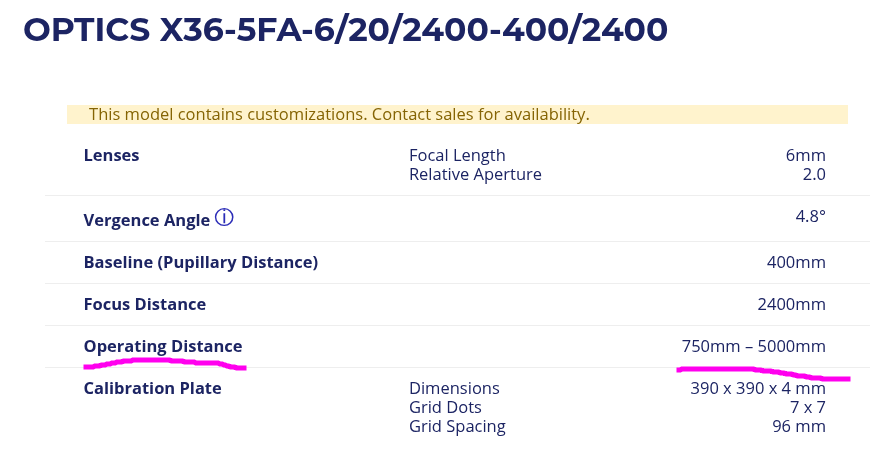Select the 4.8° vergence angle value
883x464 pixels.
coord(809,216)
